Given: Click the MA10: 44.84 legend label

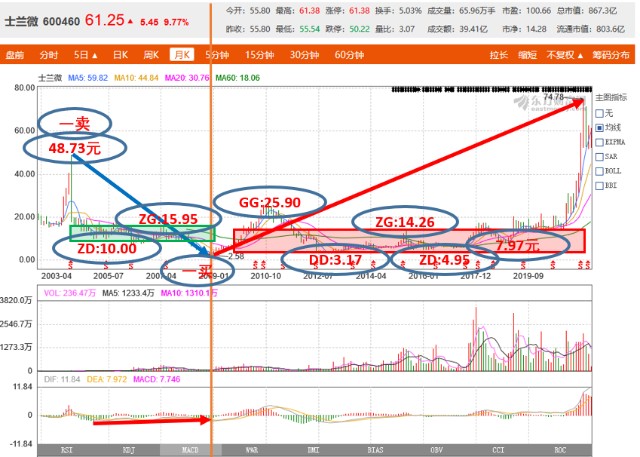Looking at the screenshot, I should tap(136, 78).
